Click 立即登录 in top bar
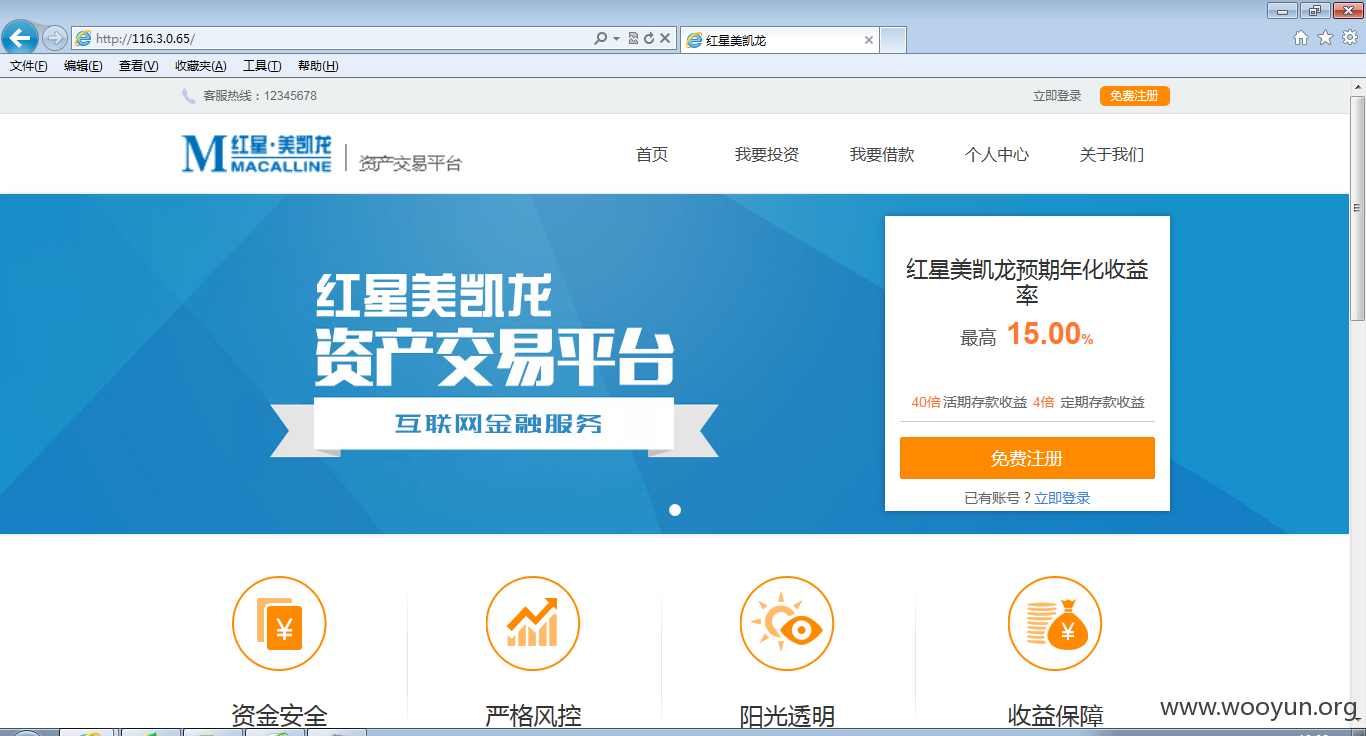This screenshot has width=1366, height=736. (1057, 96)
